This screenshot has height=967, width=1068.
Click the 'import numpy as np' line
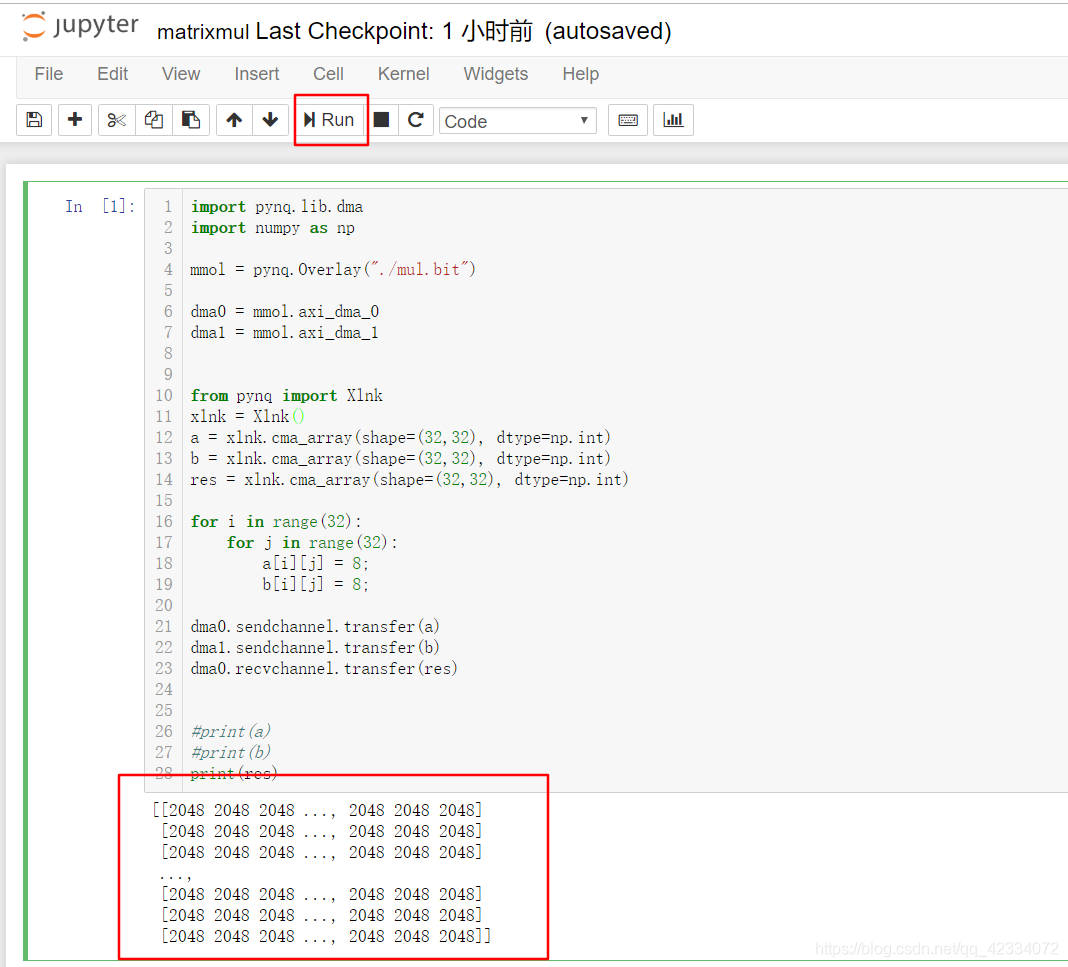click(272, 228)
